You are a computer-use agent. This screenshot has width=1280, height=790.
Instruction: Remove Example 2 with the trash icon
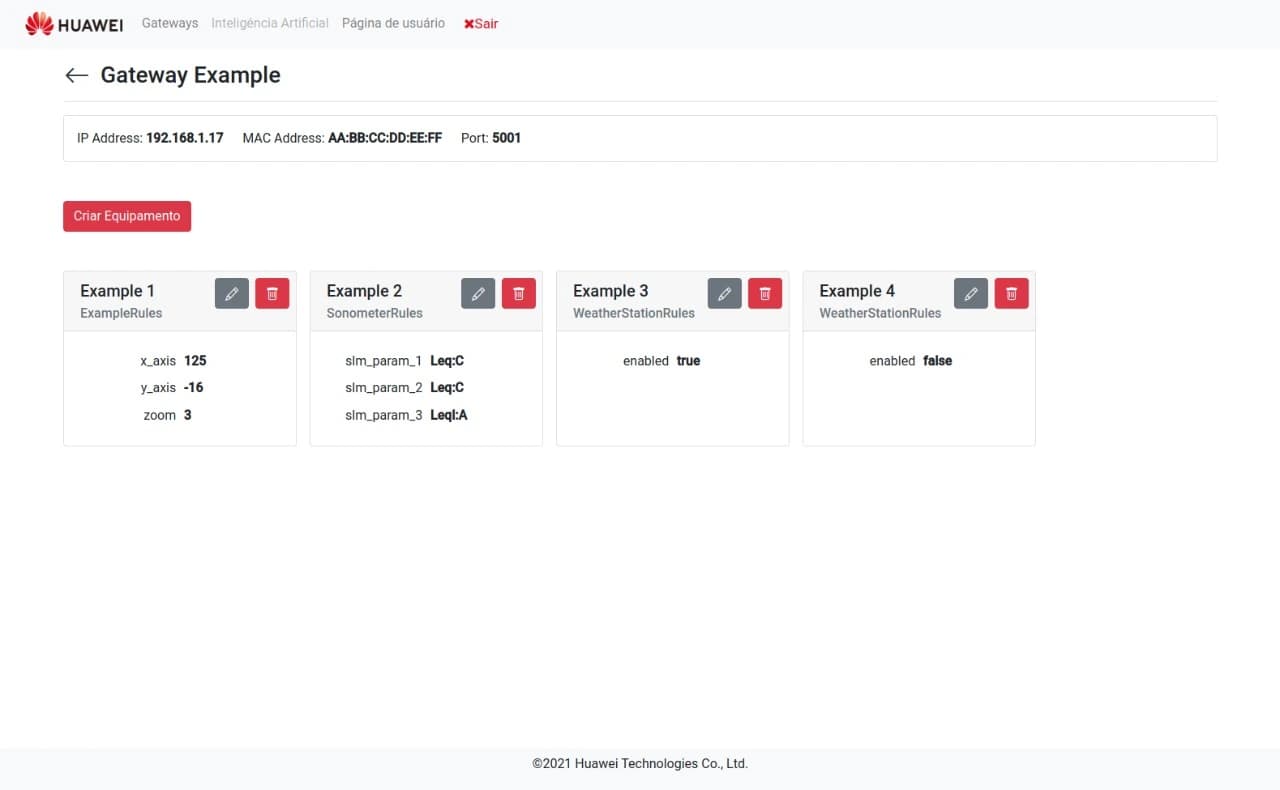[518, 293]
